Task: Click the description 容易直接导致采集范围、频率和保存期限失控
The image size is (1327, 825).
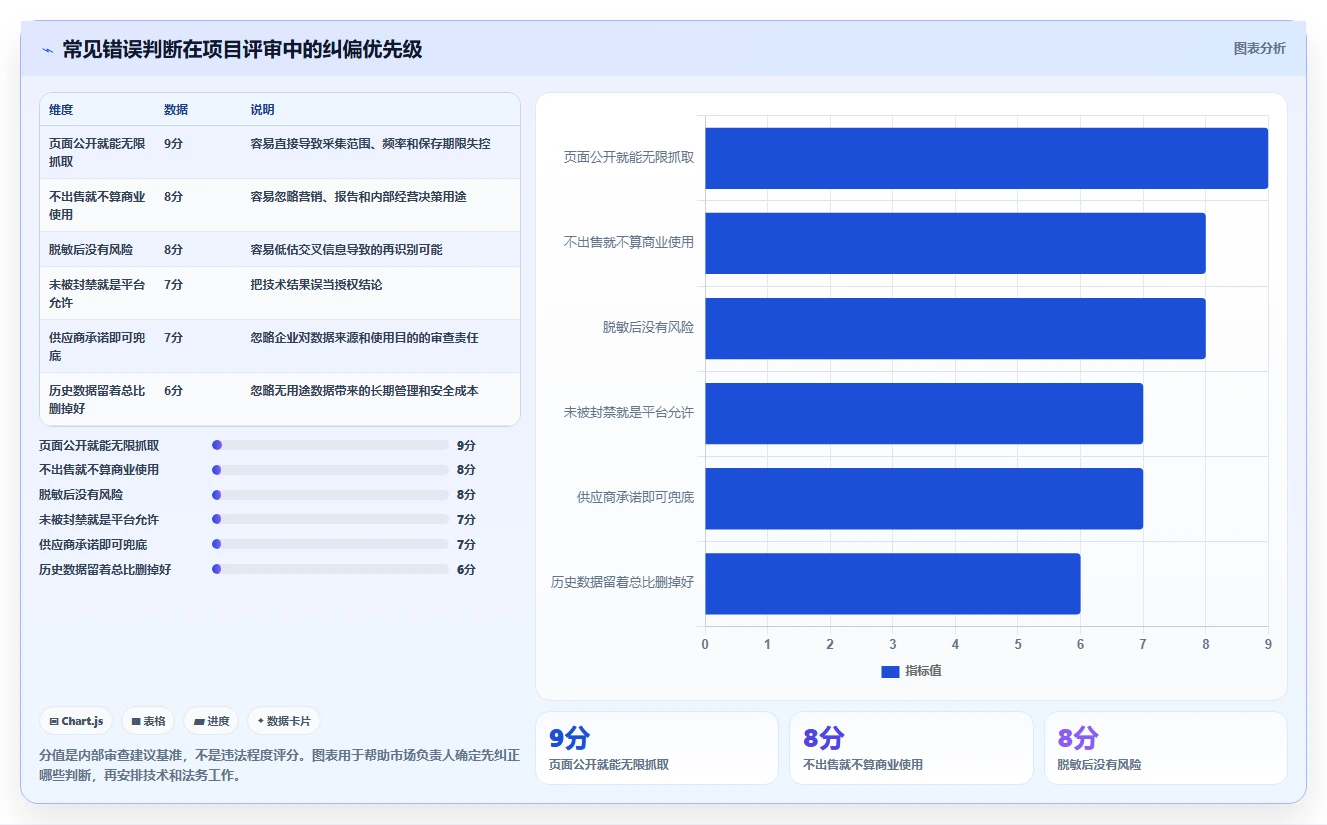Action: (x=370, y=144)
